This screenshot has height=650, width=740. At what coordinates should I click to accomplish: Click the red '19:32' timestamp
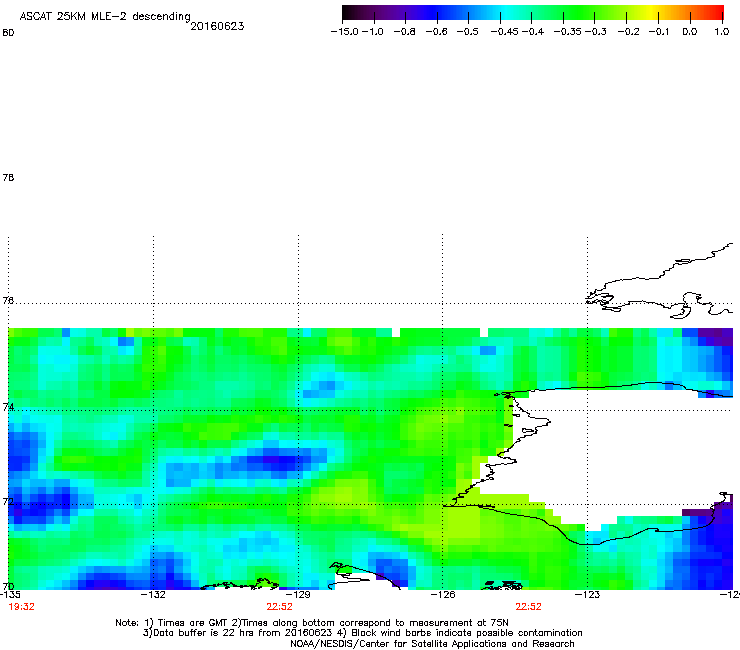coord(21,607)
